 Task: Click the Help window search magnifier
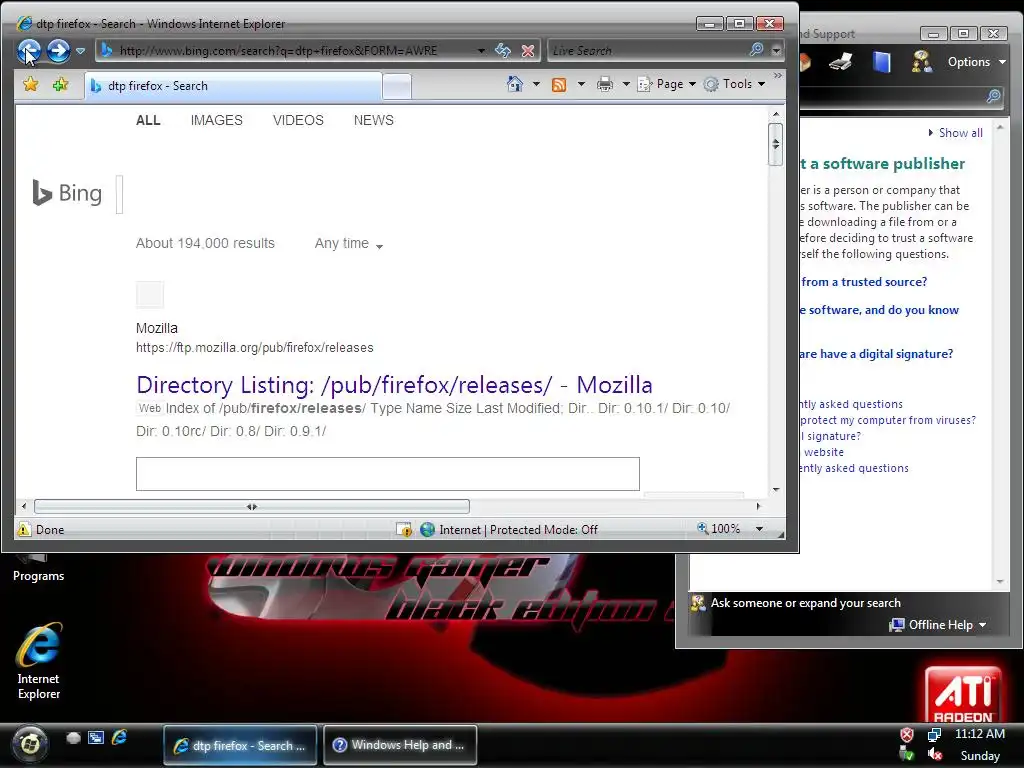[x=993, y=97]
